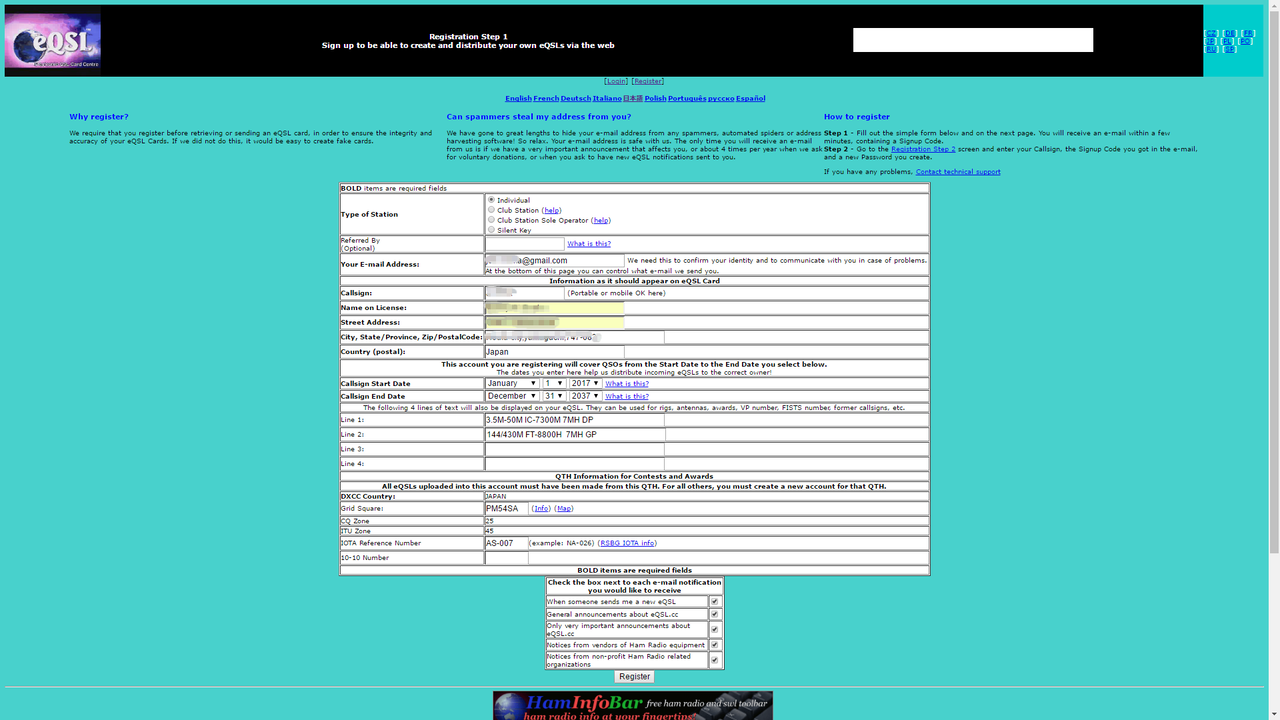Switch page language to Italiano
The image size is (1280, 720).
[x=607, y=98]
